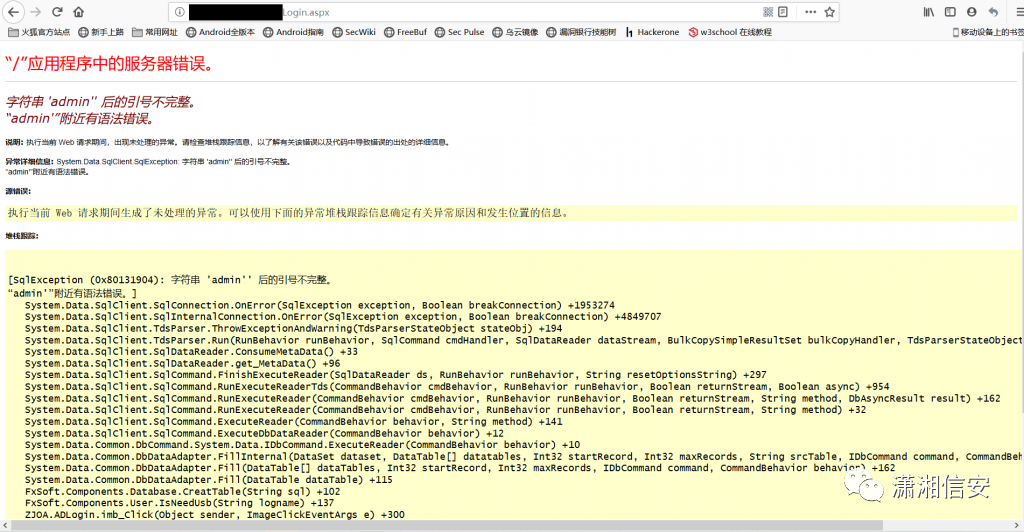Click scroll-left arrow of horizontal scrollbar
Image resolution: width=1024 pixels, height=532 pixels.
[5, 525]
